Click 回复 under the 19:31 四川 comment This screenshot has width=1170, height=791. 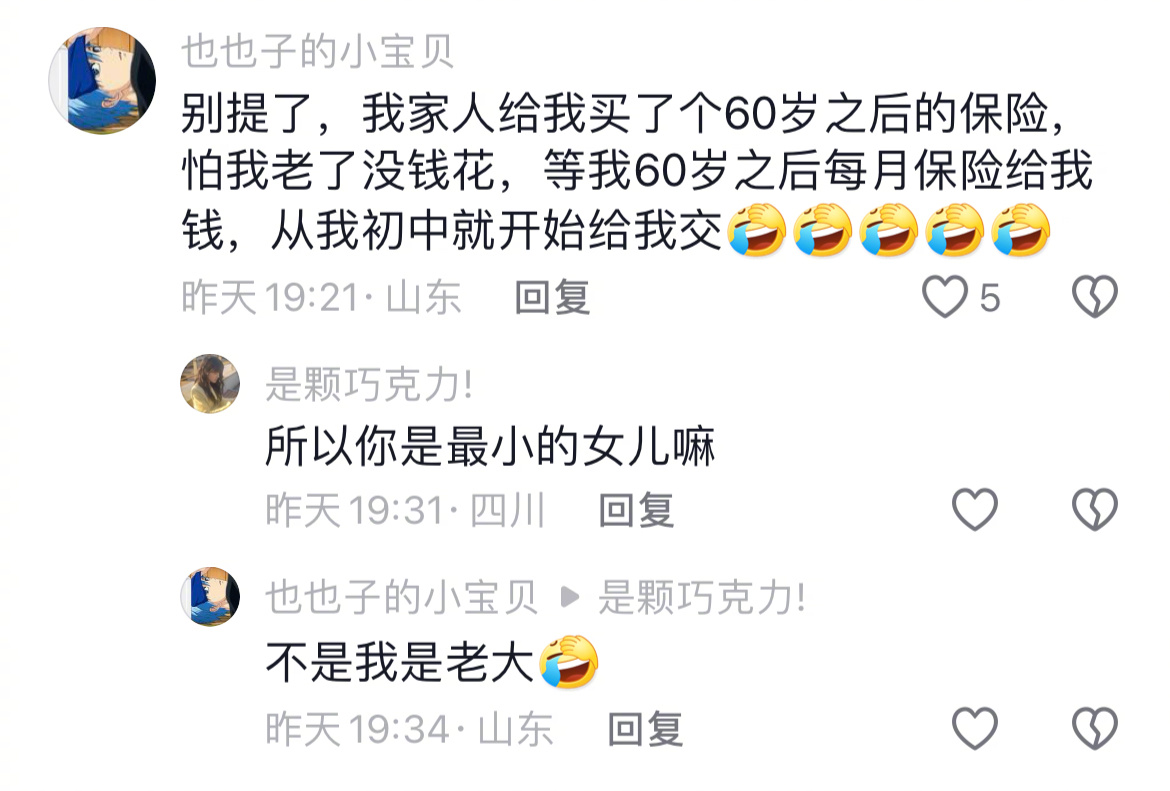pyautogui.click(x=636, y=510)
